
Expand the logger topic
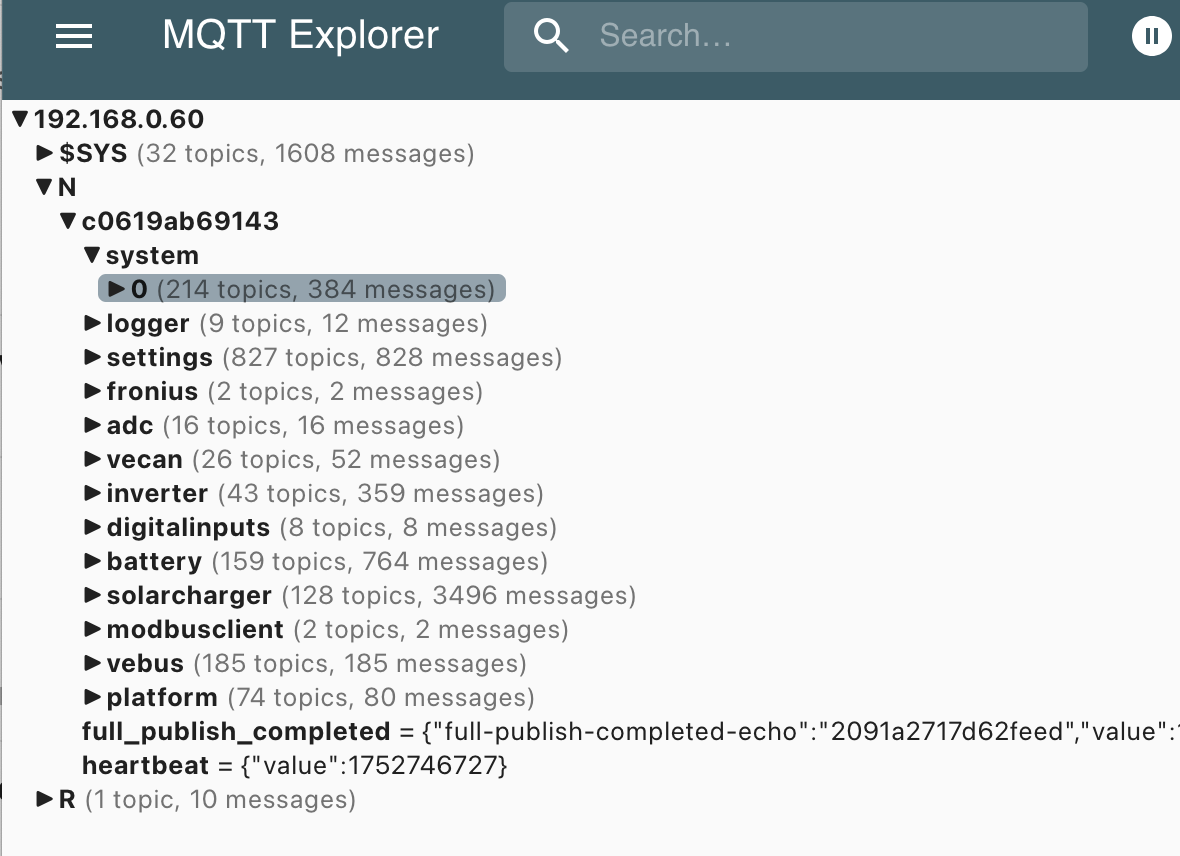pyautogui.click(x=93, y=324)
